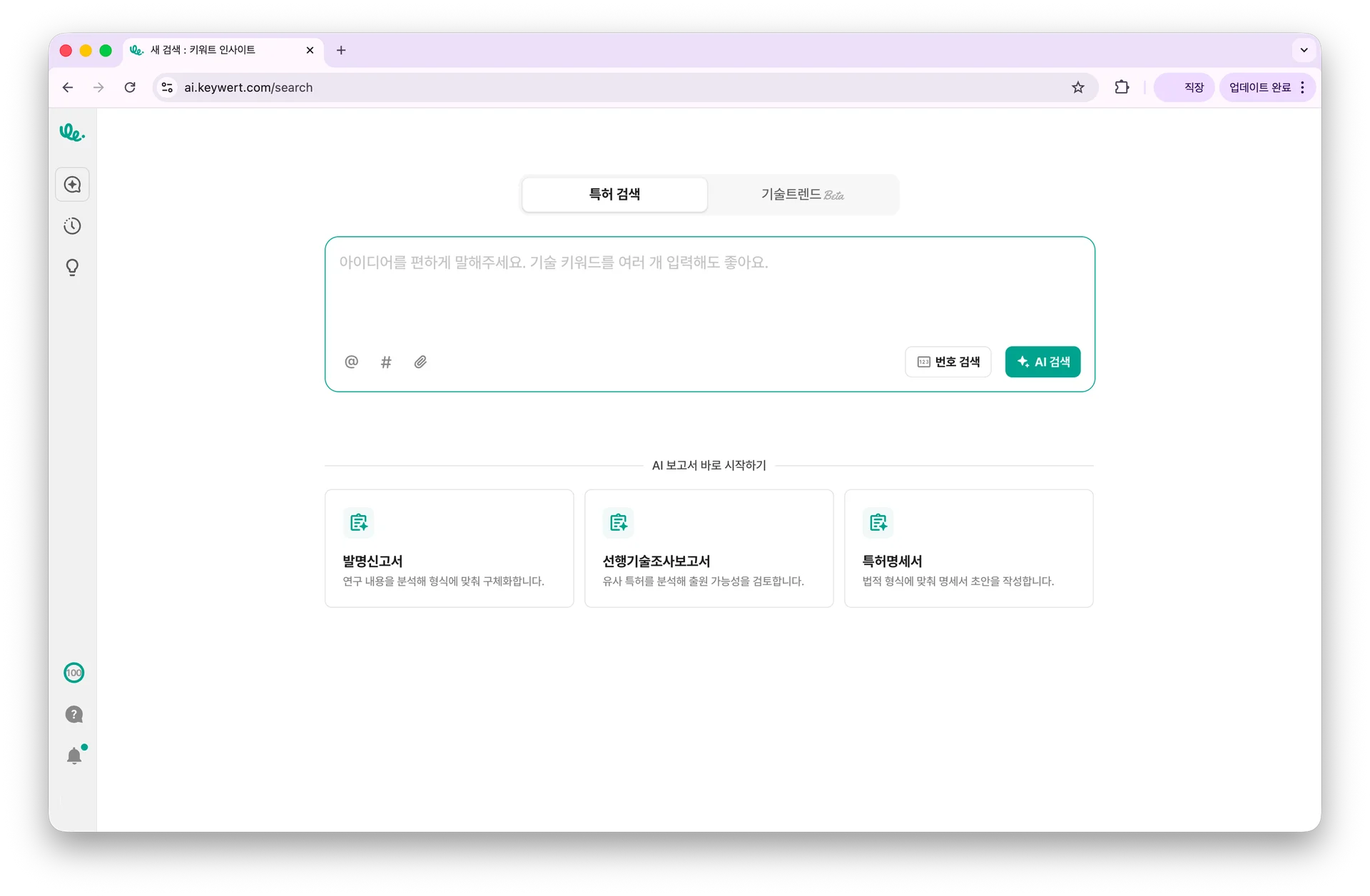Click the AI 검색 button

click(x=1042, y=362)
